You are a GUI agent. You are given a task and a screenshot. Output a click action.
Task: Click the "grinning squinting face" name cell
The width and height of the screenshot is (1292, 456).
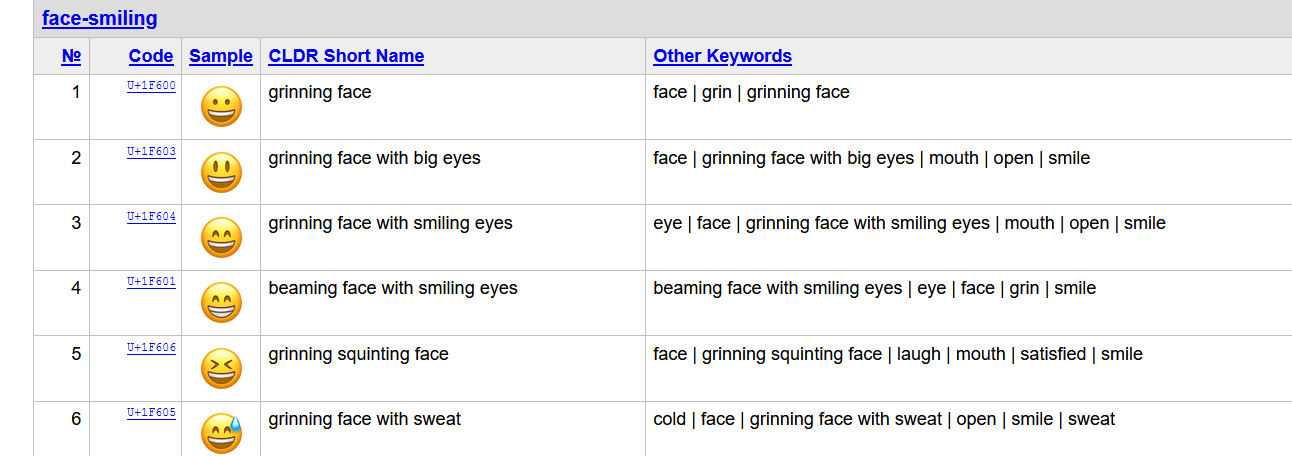click(358, 354)
